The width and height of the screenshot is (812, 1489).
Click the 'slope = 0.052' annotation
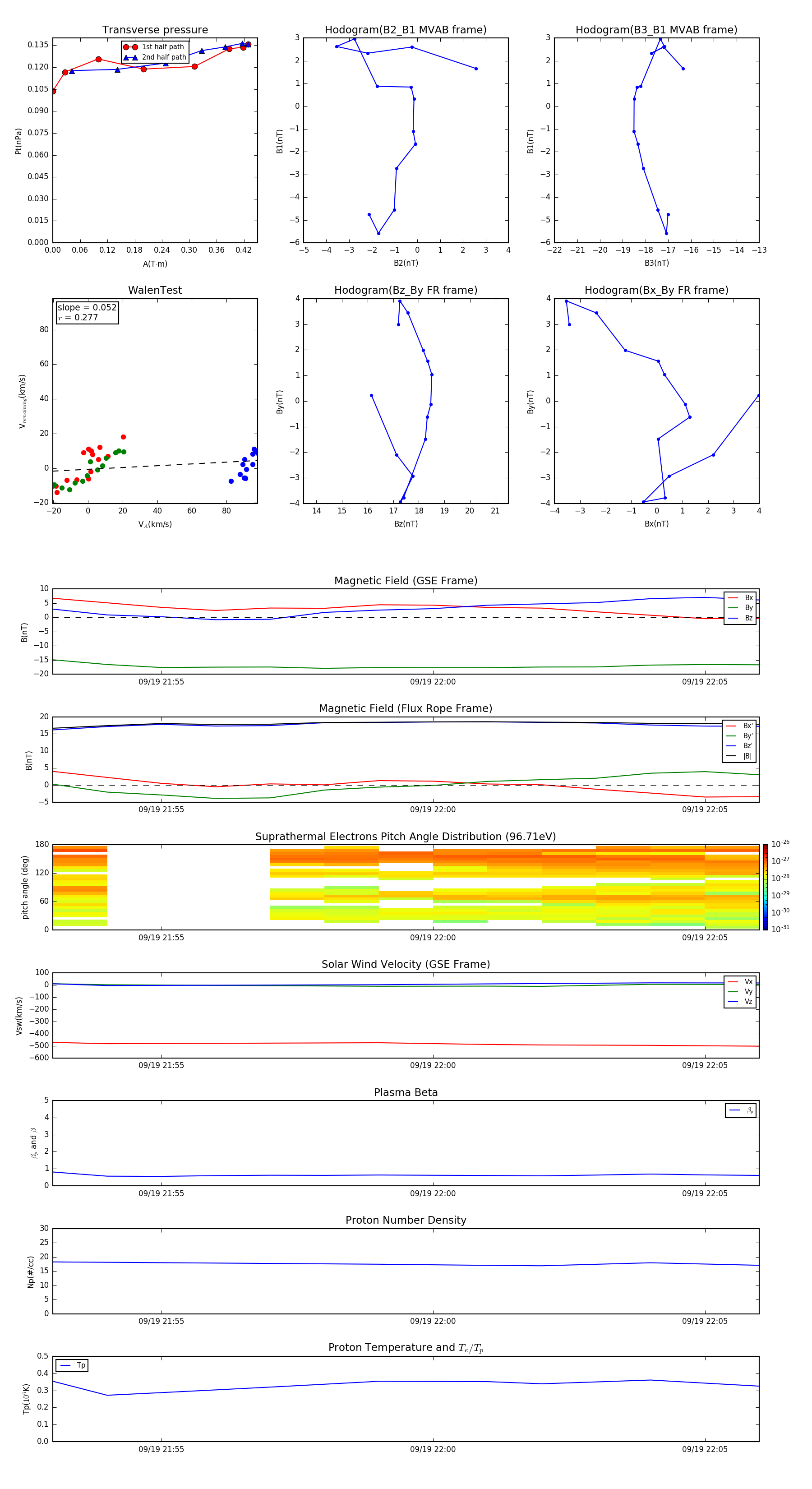click(87, 308)
